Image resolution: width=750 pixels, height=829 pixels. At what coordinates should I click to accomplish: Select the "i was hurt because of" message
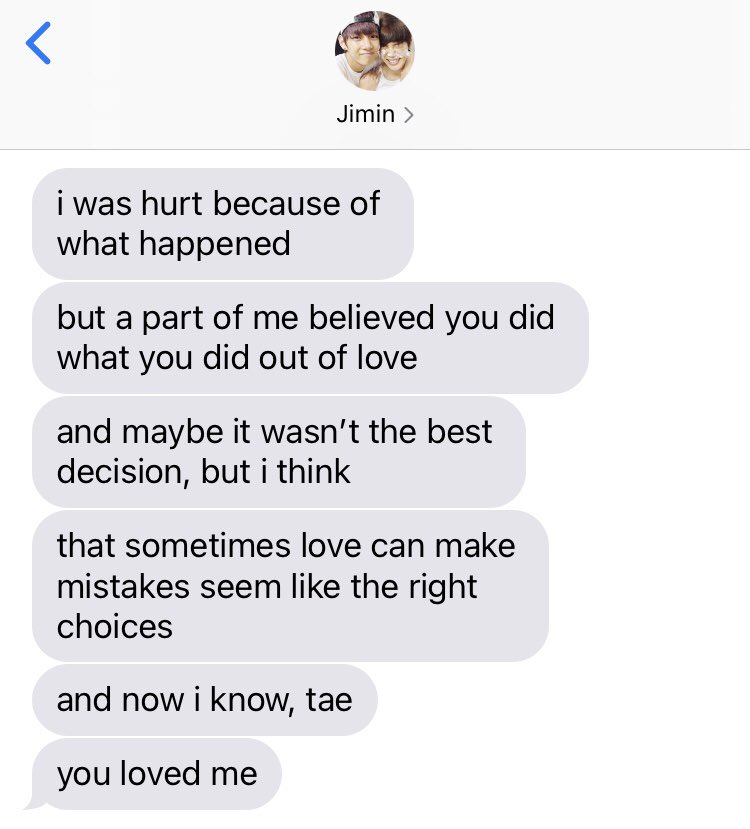tap(223, 224)
